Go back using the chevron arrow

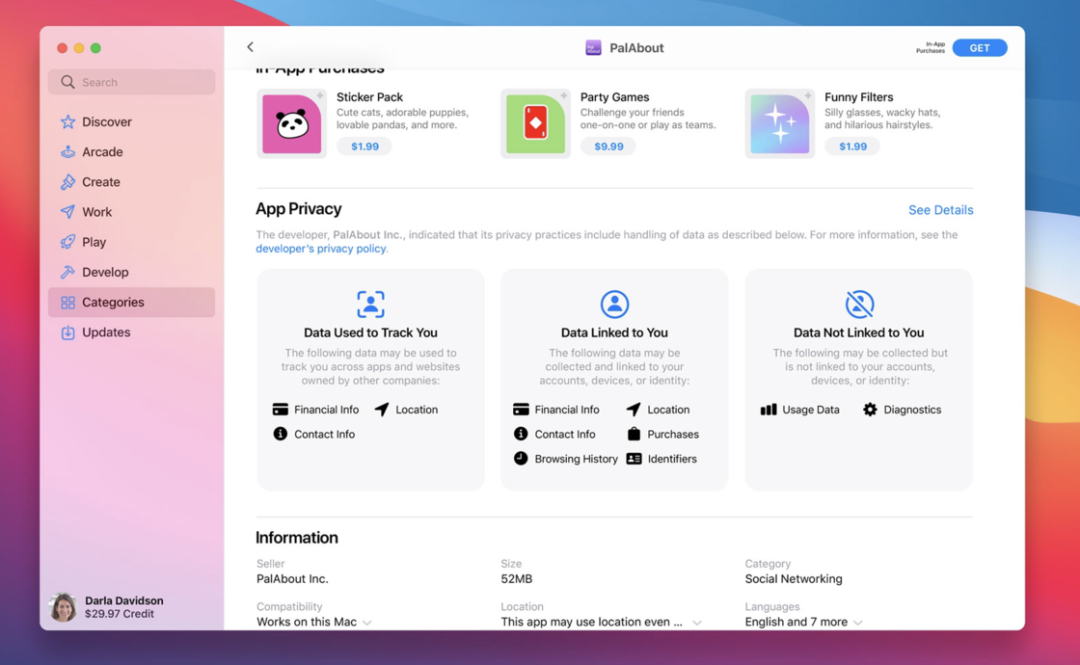point(250,47)
